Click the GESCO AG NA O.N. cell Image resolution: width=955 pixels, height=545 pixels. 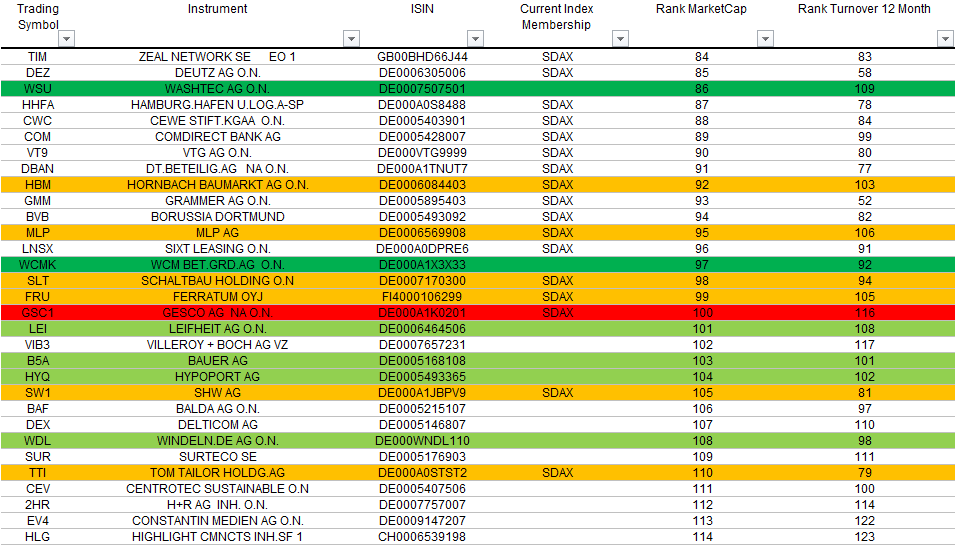click(217, 312)
